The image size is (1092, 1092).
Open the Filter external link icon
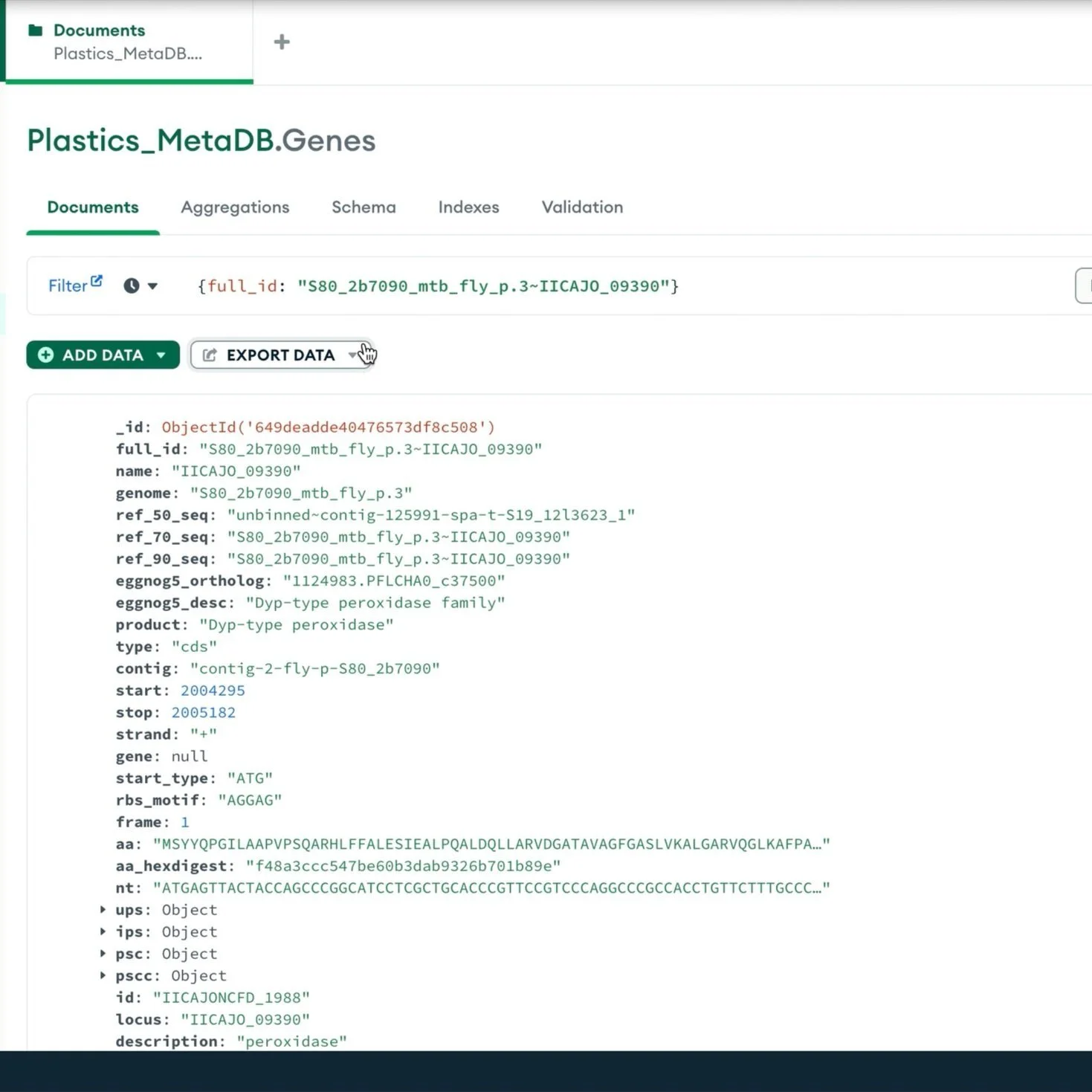[97, 281]
